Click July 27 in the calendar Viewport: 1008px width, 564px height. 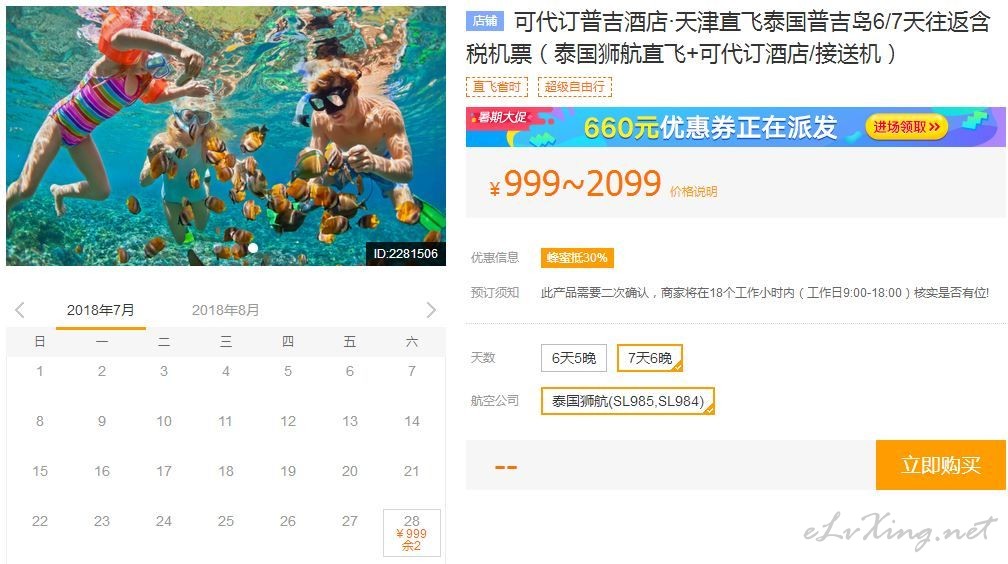coord(350,521)
